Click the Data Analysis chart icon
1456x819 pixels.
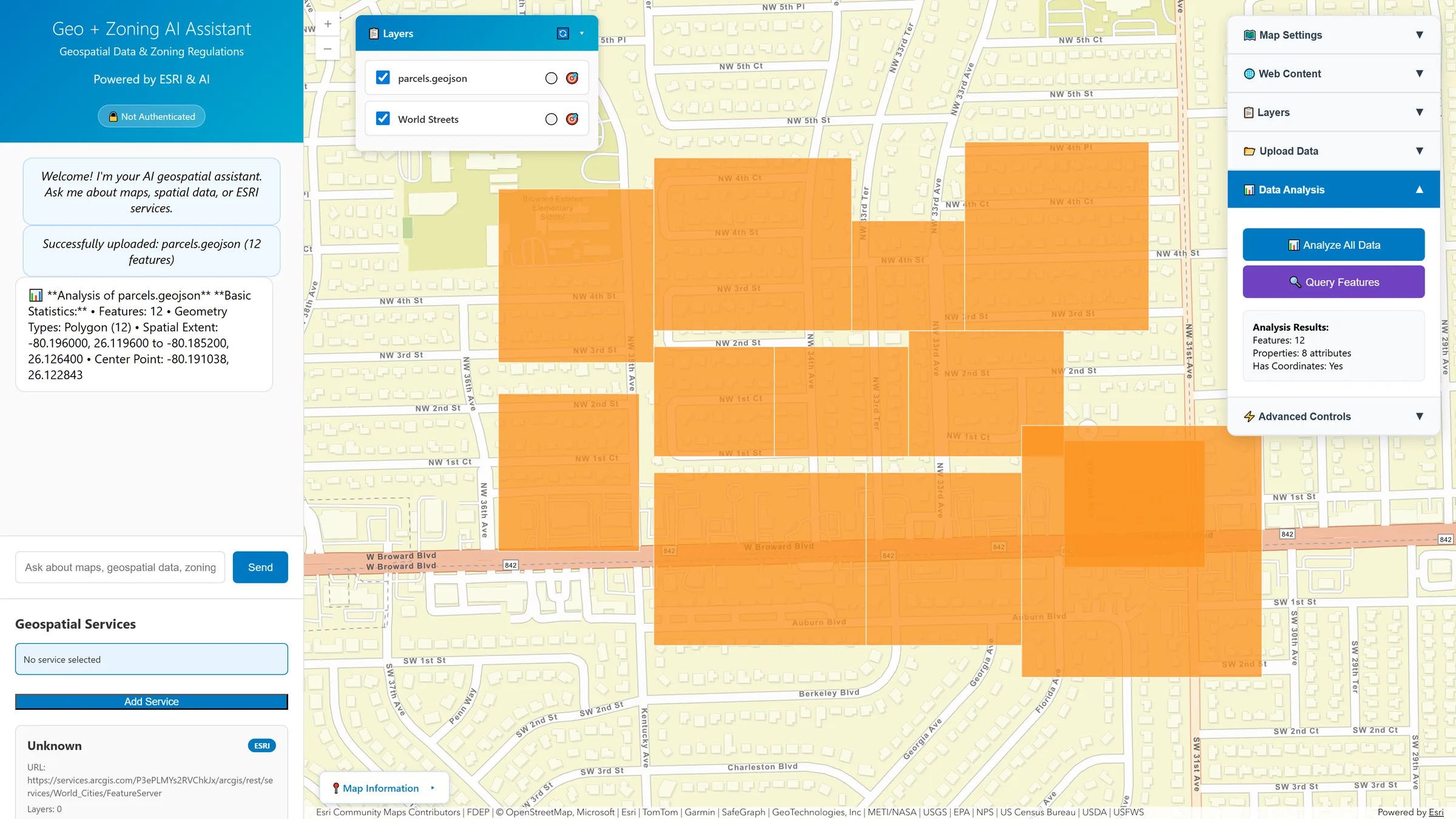click(x=1249, y=190)
